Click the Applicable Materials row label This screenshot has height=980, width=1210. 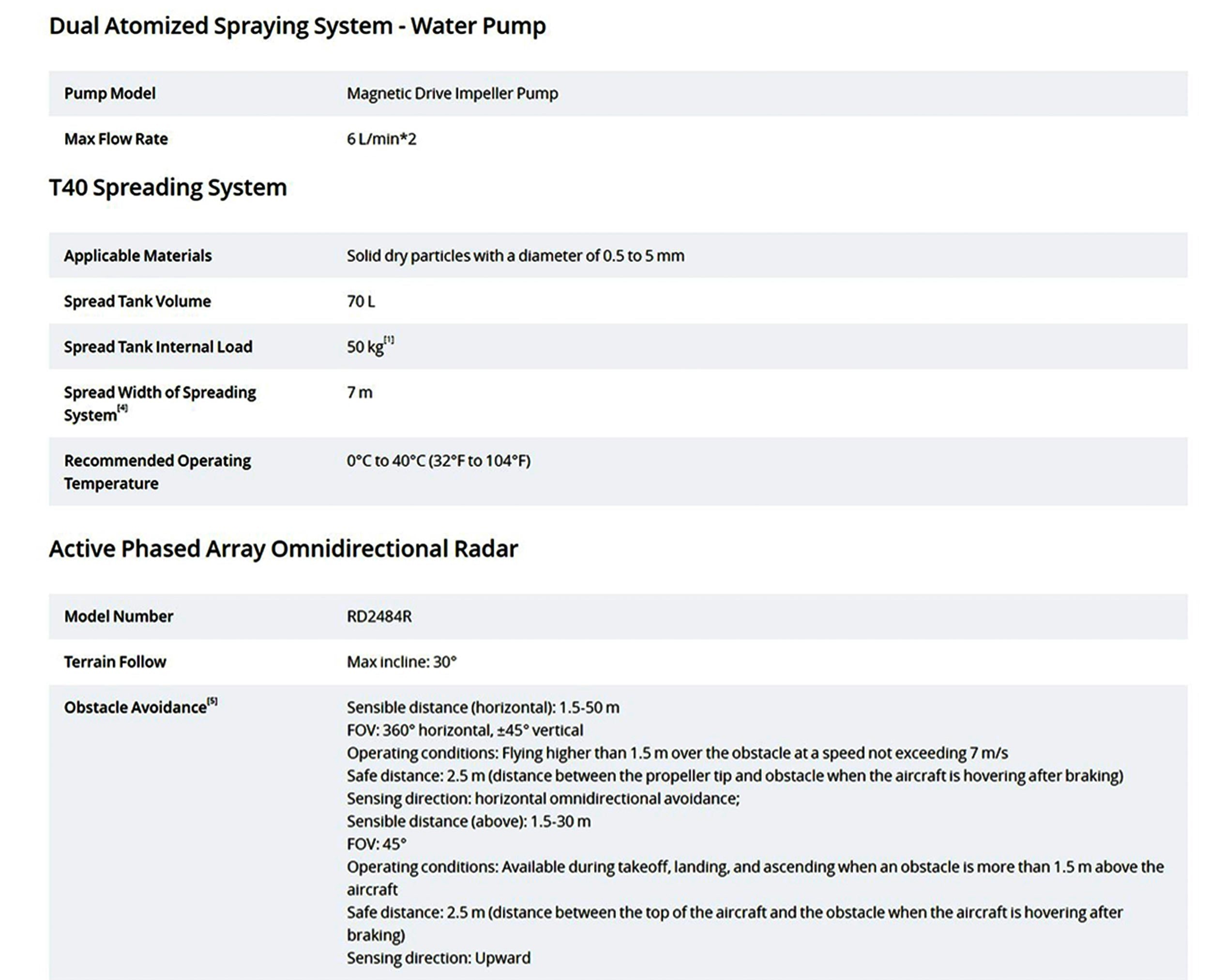pos(138,256)
